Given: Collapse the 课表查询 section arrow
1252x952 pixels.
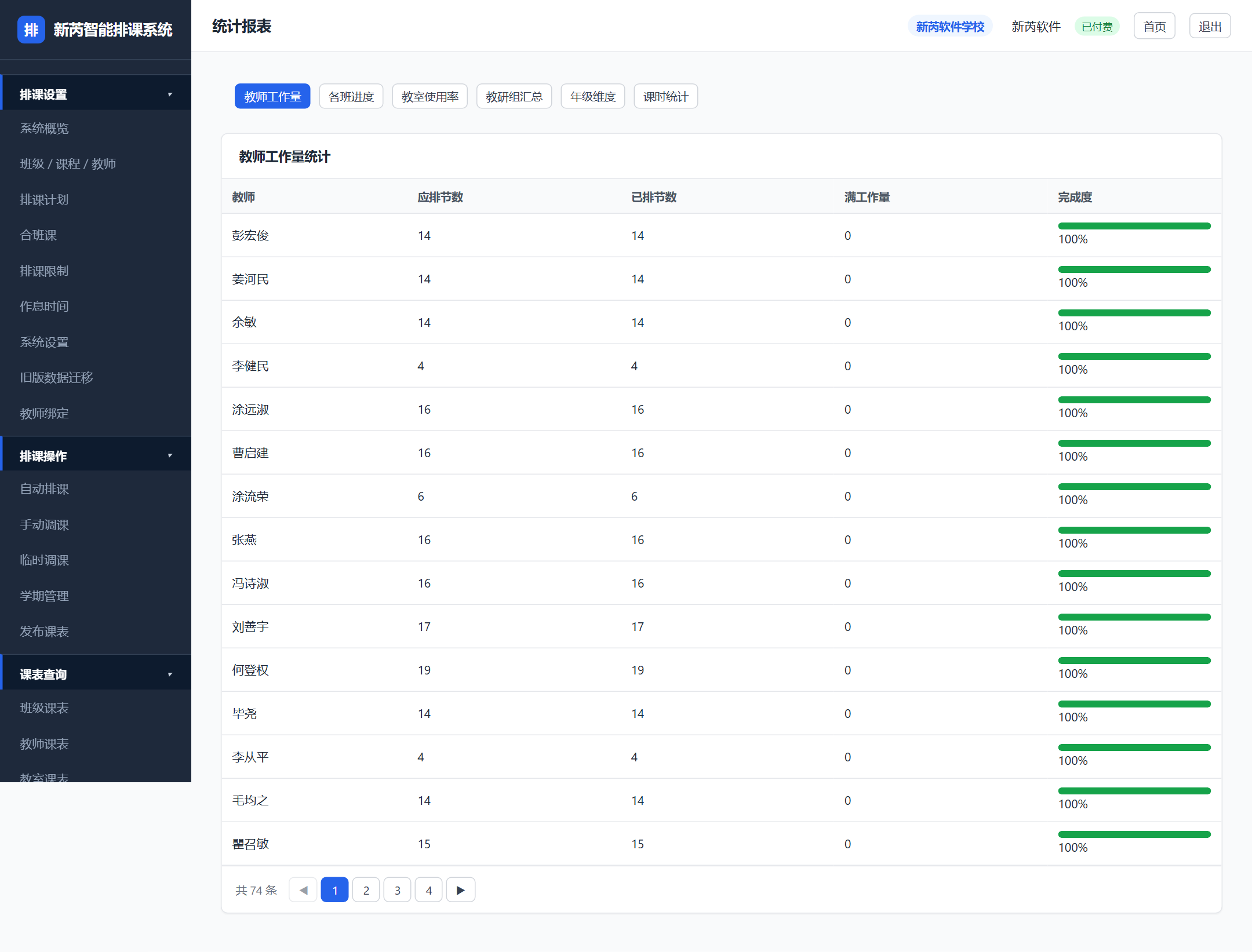Looking at the screenshot, I should (170, 674).
